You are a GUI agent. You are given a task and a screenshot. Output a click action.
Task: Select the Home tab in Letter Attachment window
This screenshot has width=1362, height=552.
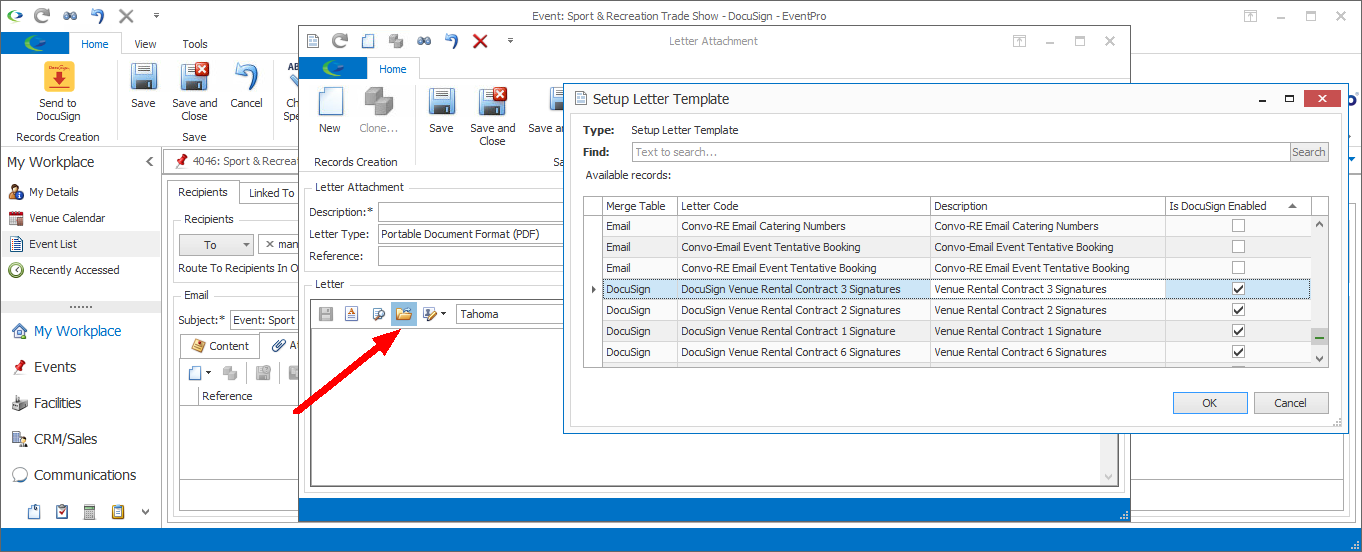point(393,69)
